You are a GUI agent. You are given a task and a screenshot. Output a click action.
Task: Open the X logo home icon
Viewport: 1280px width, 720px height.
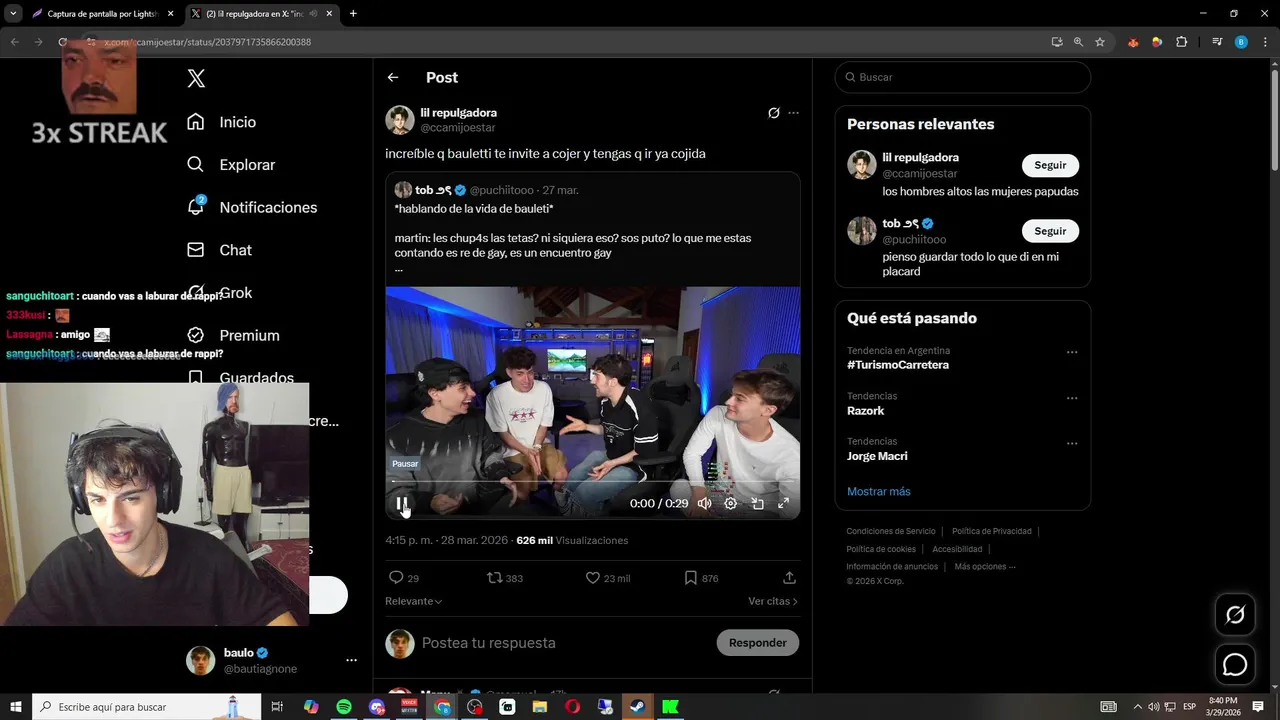[196, 78]
